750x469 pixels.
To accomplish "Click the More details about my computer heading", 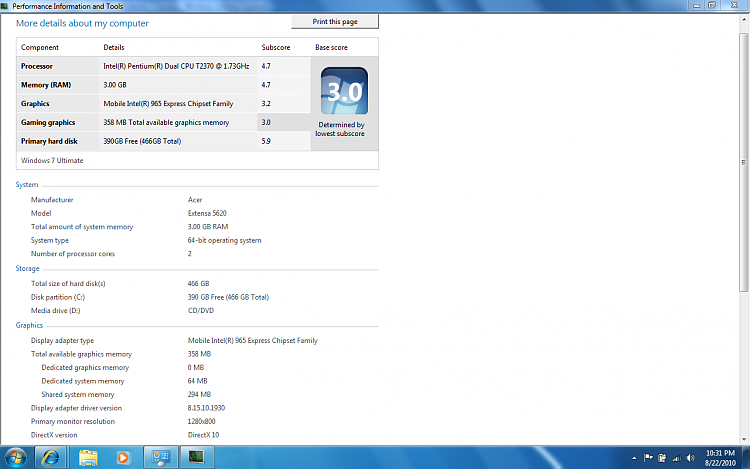I will pyautogui.click(x=82, y=23).
